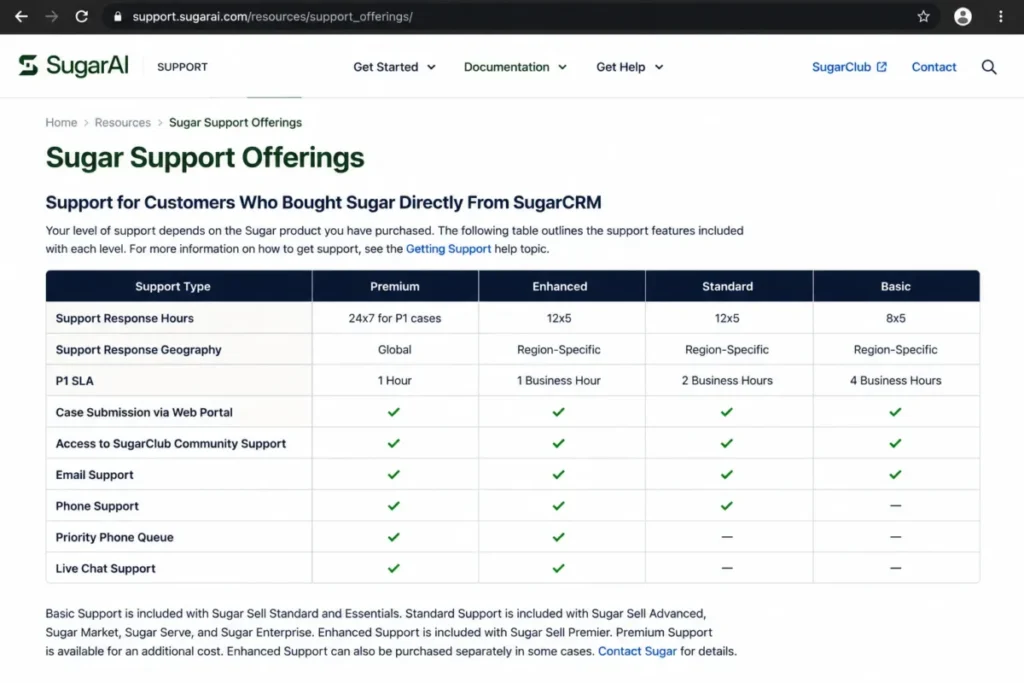The image size is (1024, 683).
Task: Expand the Get Help menu
Action: click(x=630, y=67)
